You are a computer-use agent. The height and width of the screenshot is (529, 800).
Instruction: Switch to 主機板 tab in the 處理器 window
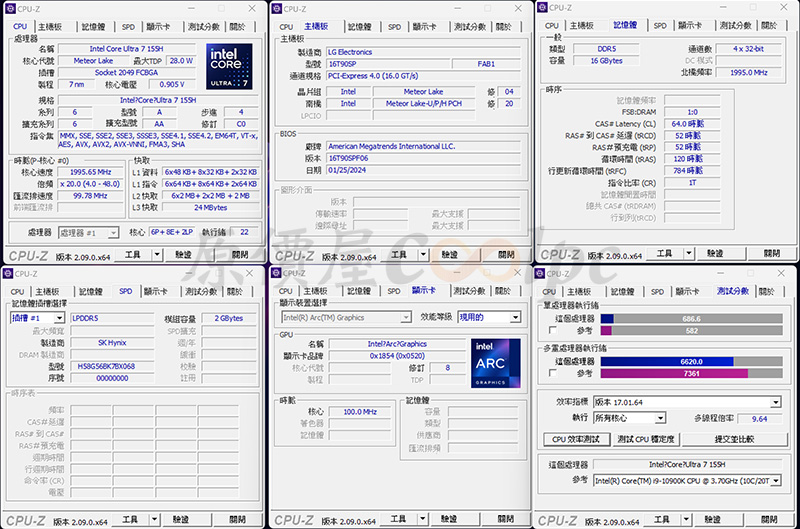[x=50, y=27]
